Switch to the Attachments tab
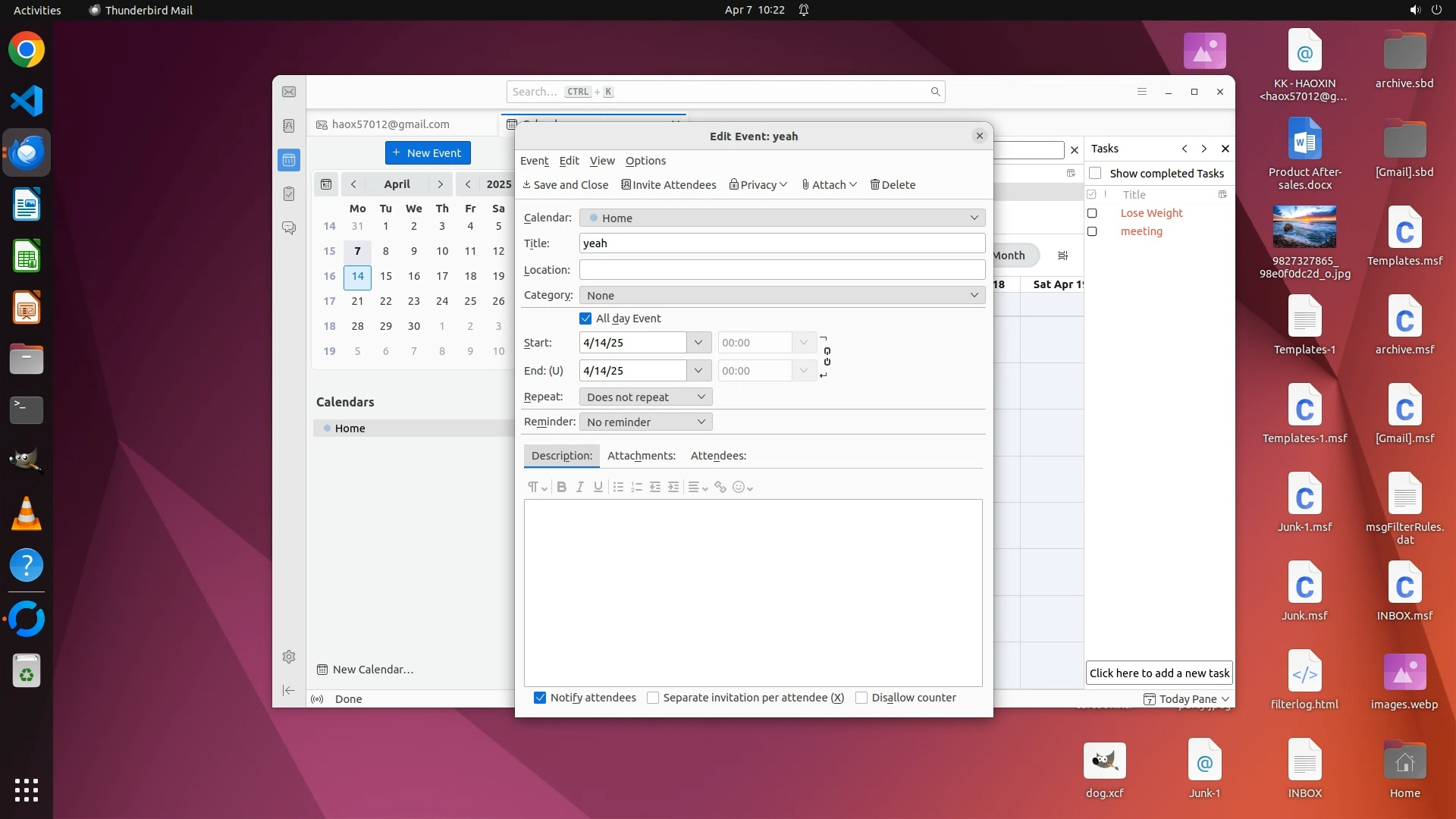 [x=641, y=456]
